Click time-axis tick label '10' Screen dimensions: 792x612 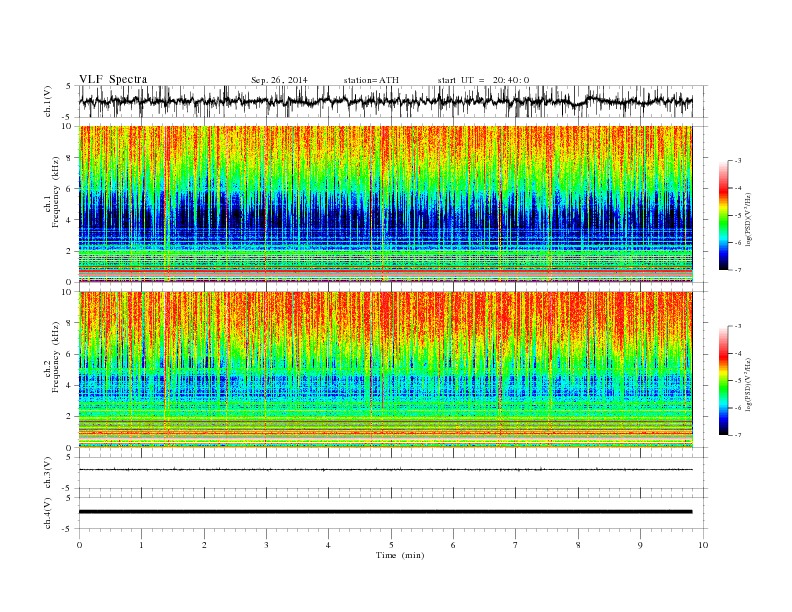[x=703, y=545]
